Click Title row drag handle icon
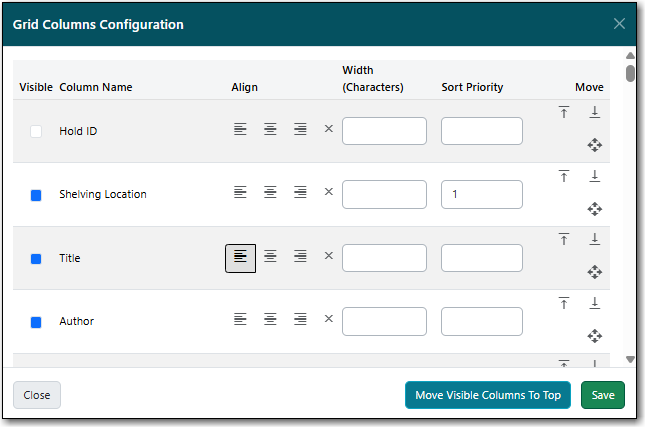Image resolution: width=645 pixels, height=427 pixels. coord(594,272)
